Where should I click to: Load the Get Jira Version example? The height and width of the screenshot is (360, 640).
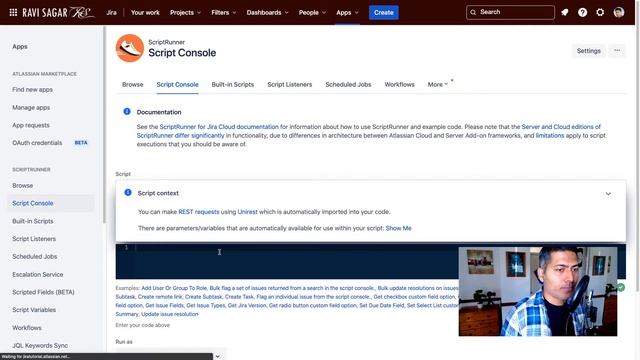247,305
